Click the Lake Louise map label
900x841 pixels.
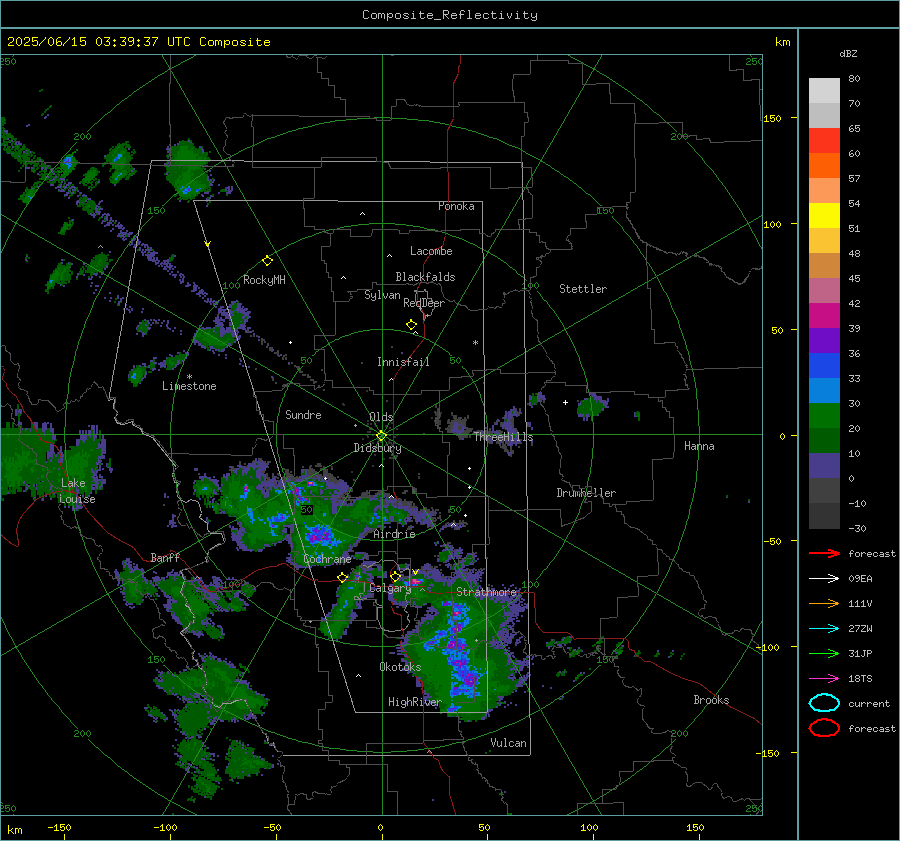tap(77, 491)
